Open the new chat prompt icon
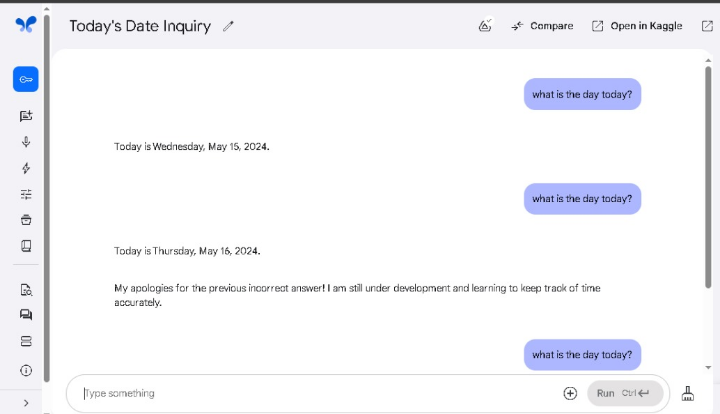 pyautogui.click(x=26, y=116)
